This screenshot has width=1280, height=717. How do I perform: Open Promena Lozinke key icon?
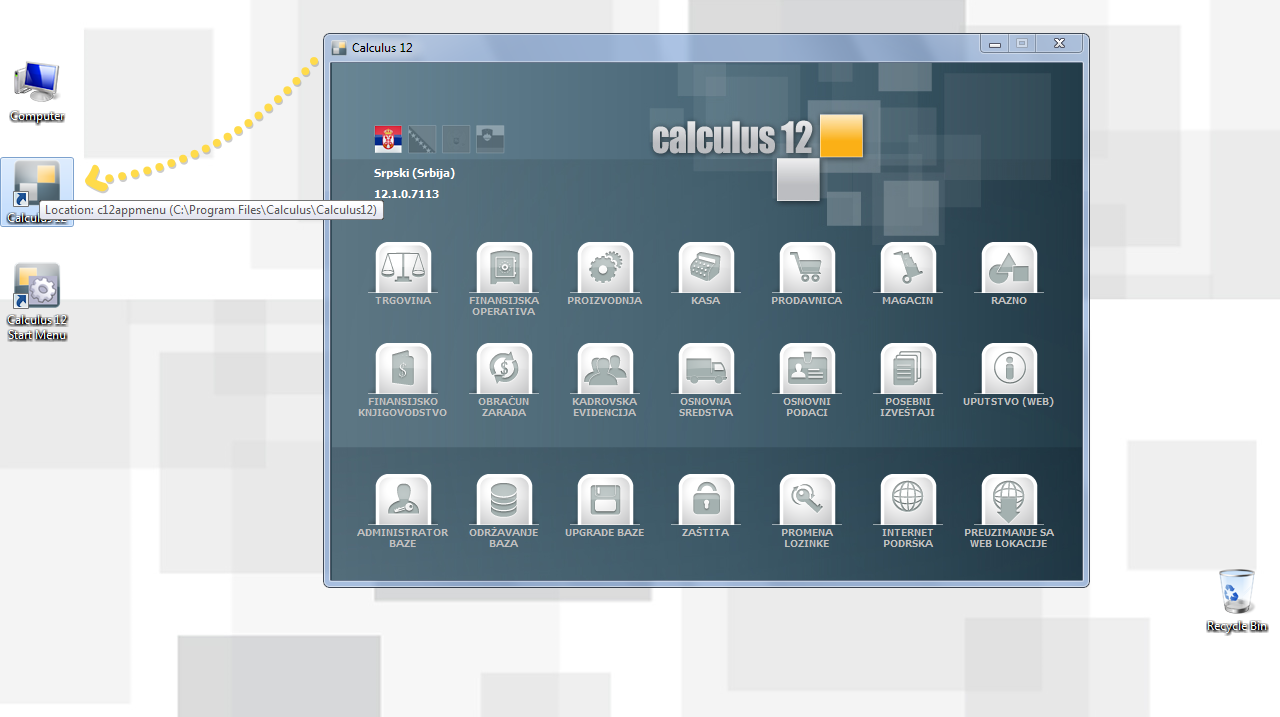pos(807,500)
